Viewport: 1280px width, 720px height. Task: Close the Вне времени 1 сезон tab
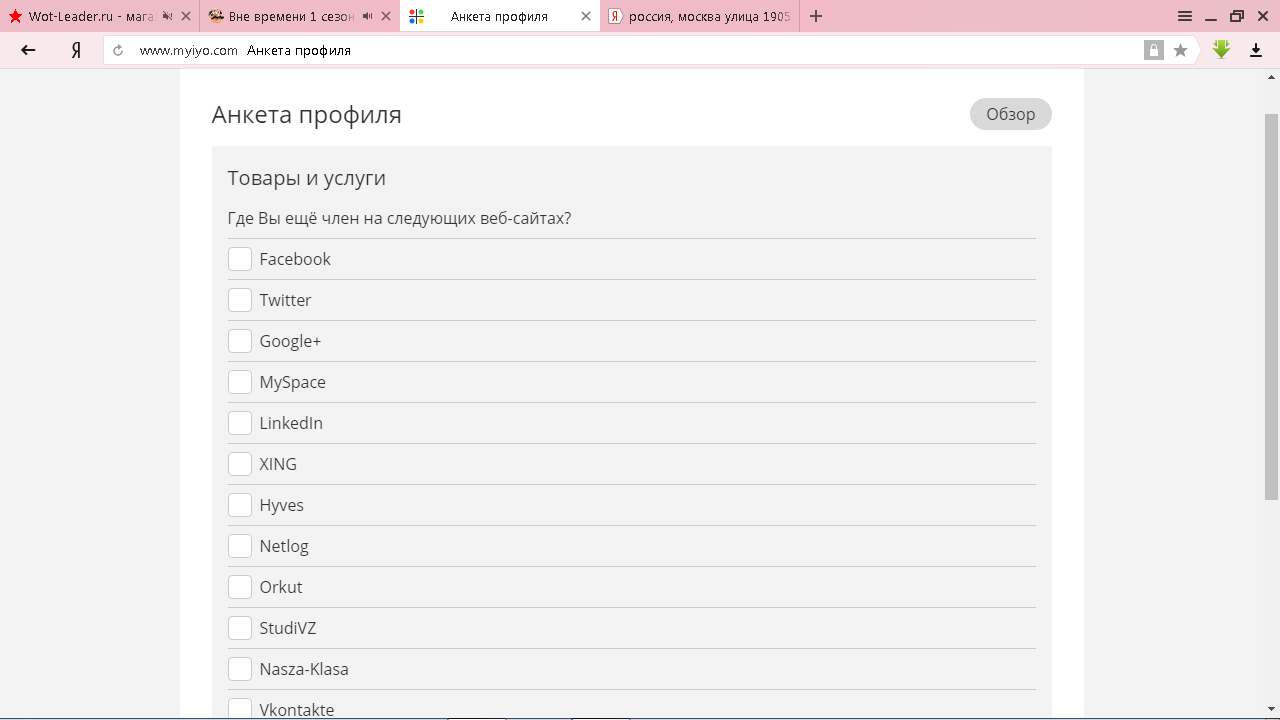pyautogui.click(x=386, y=16)
